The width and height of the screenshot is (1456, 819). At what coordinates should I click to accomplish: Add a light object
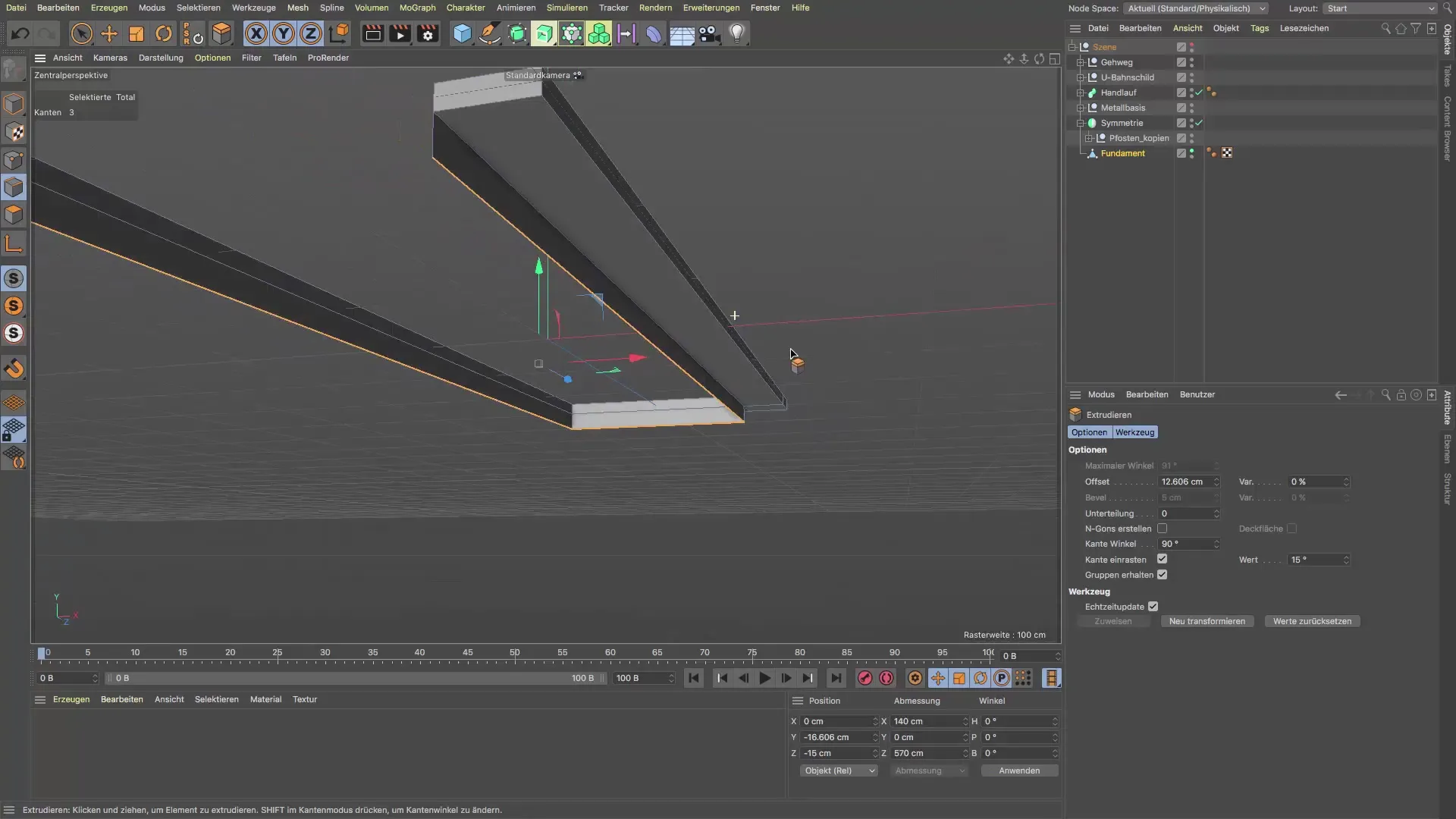coord(737,33)
